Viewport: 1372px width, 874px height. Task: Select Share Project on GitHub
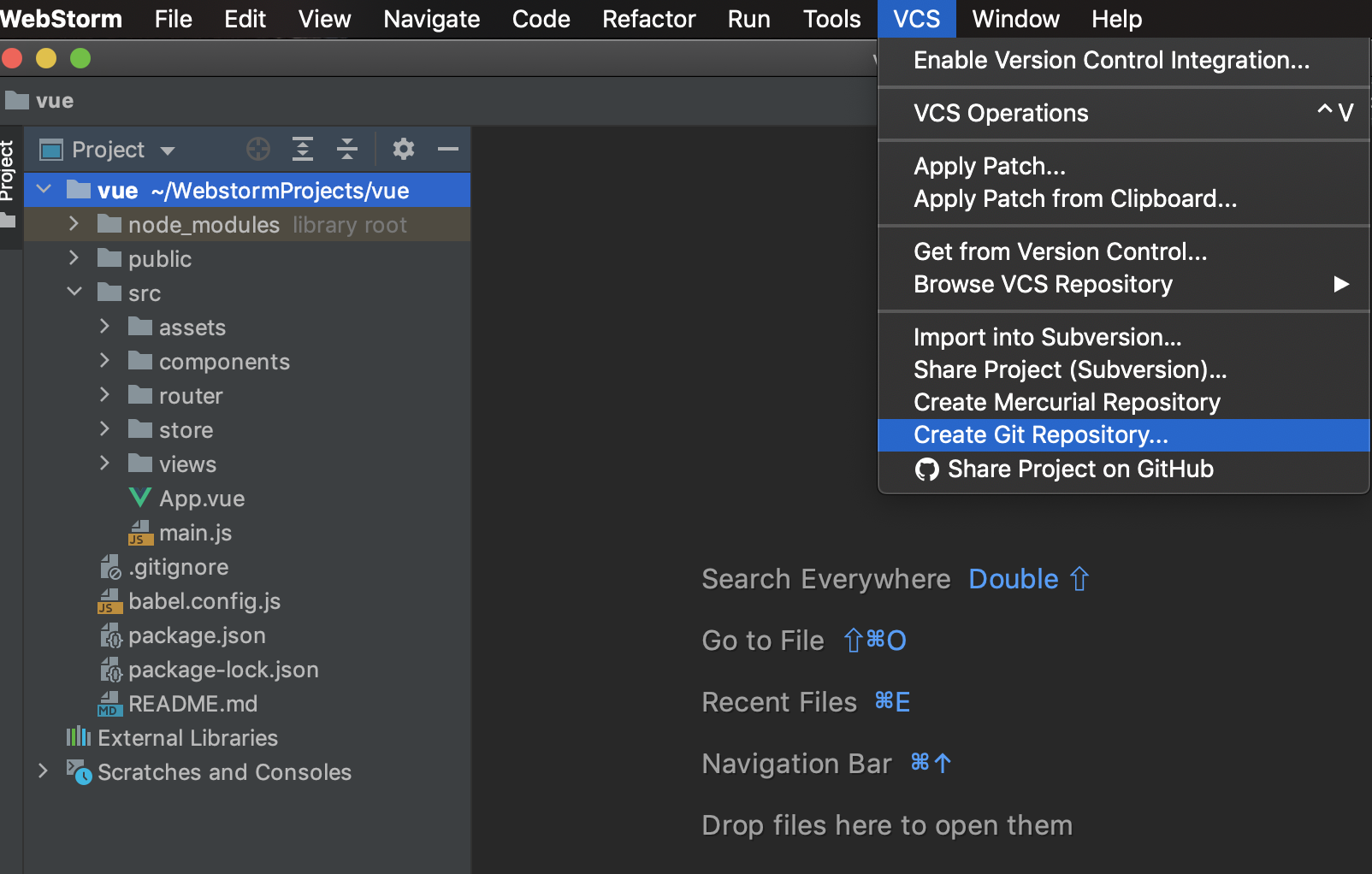tap(1124, 469)
